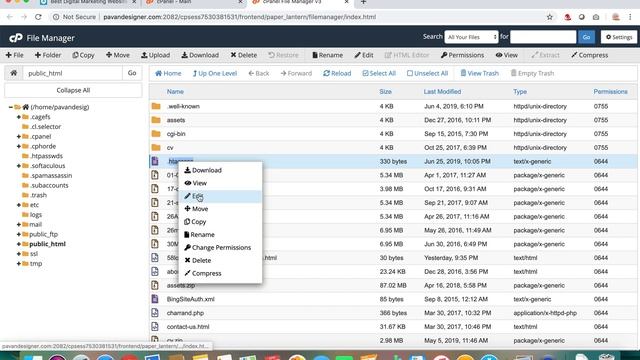Go to Home in navigation bar
Viewport: 640px width, 360px height.
pyautogui.click(x=168, y=73)
